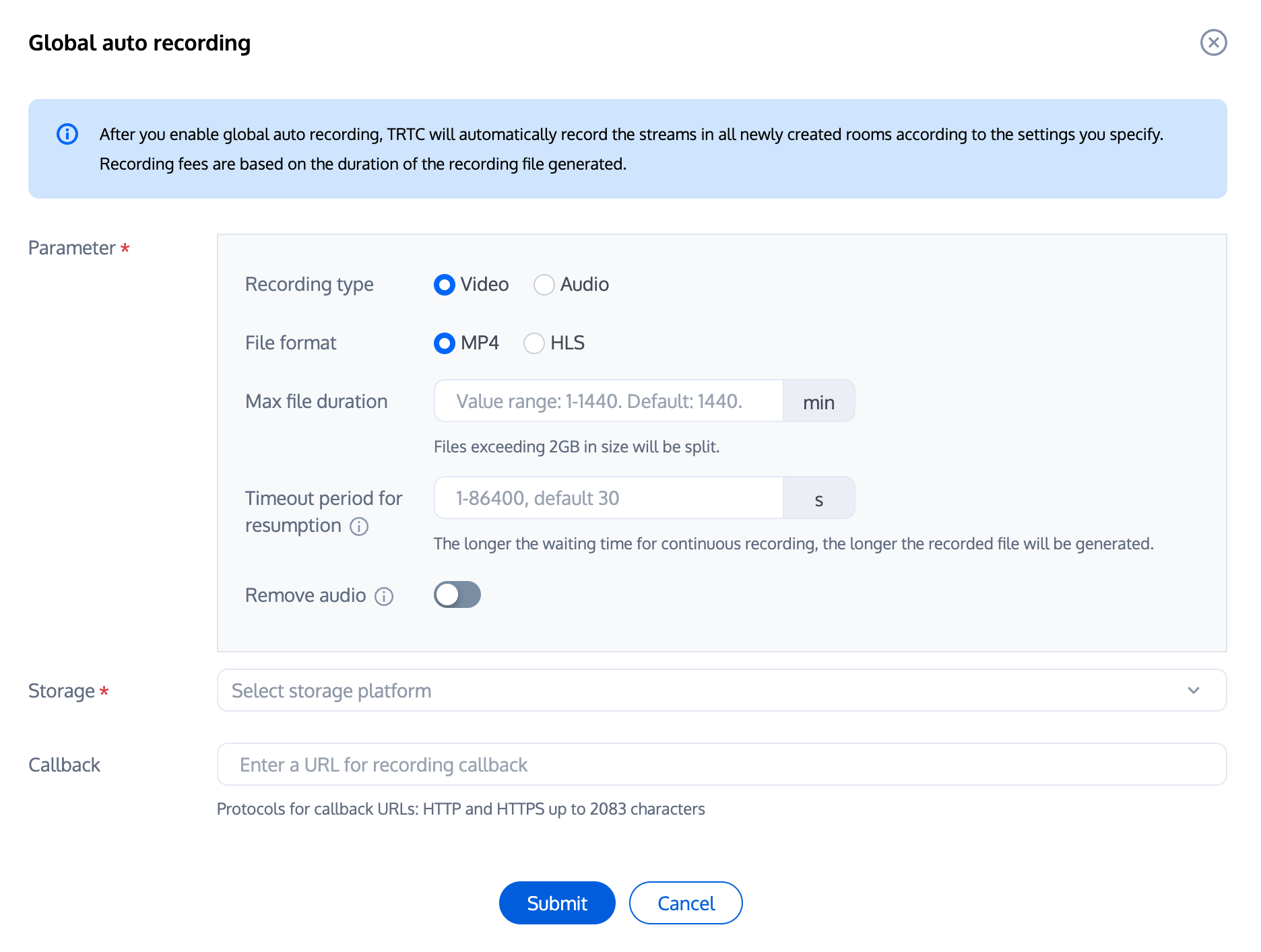1261x952 pixels.
Task: Choose MP4 file format
Action: click(x=445, y=343)
